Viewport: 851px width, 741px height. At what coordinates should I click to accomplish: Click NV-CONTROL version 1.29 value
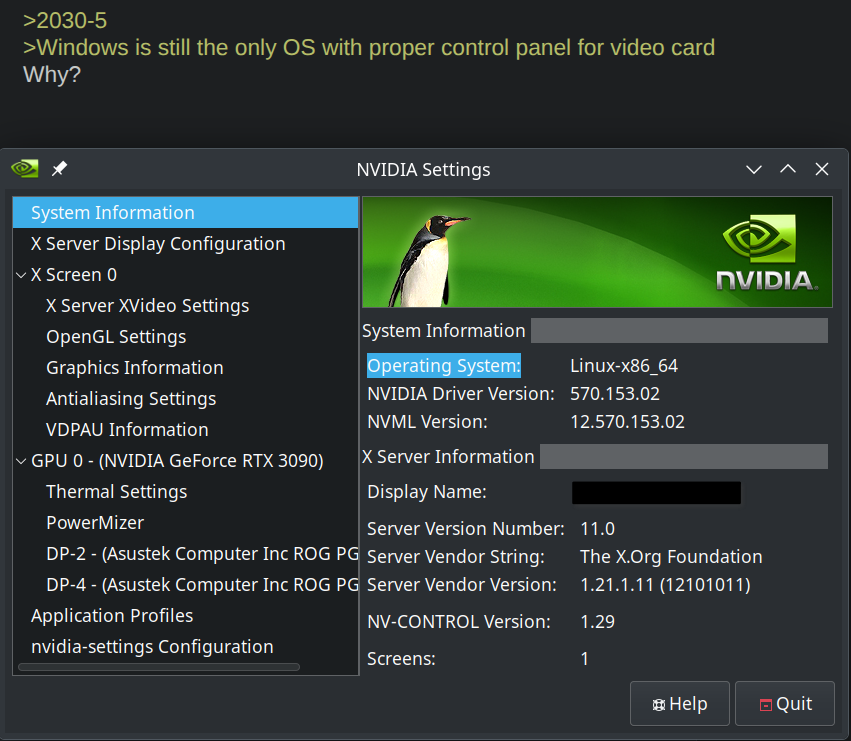(598, 622)
